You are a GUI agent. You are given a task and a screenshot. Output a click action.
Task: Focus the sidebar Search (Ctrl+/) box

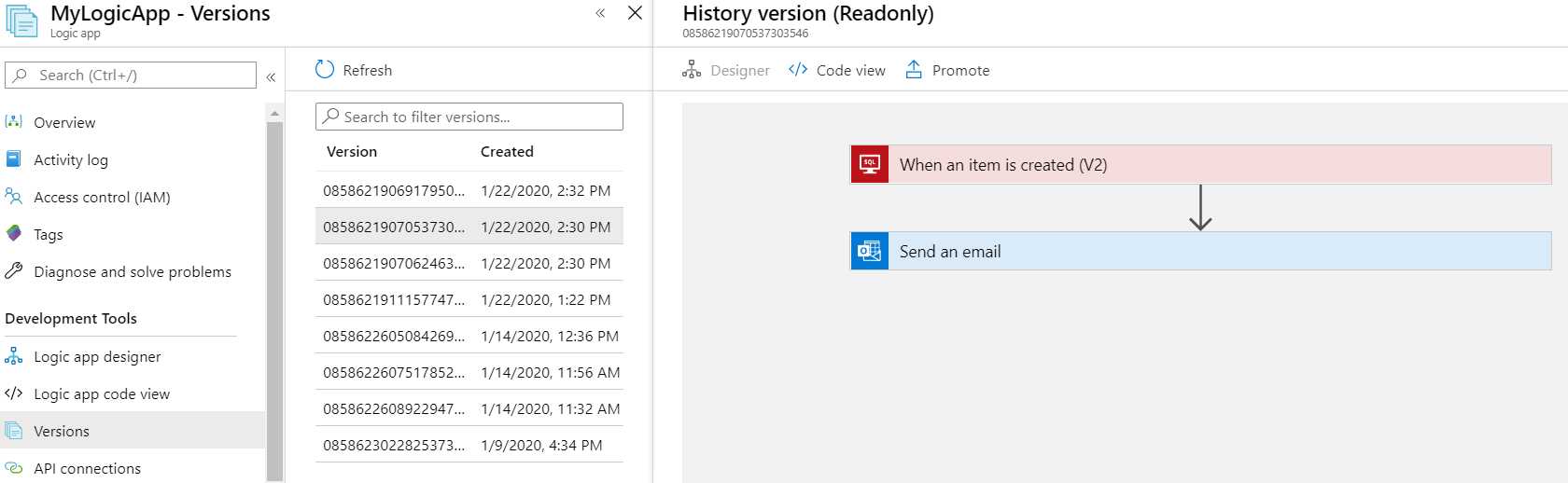(131, 76)
